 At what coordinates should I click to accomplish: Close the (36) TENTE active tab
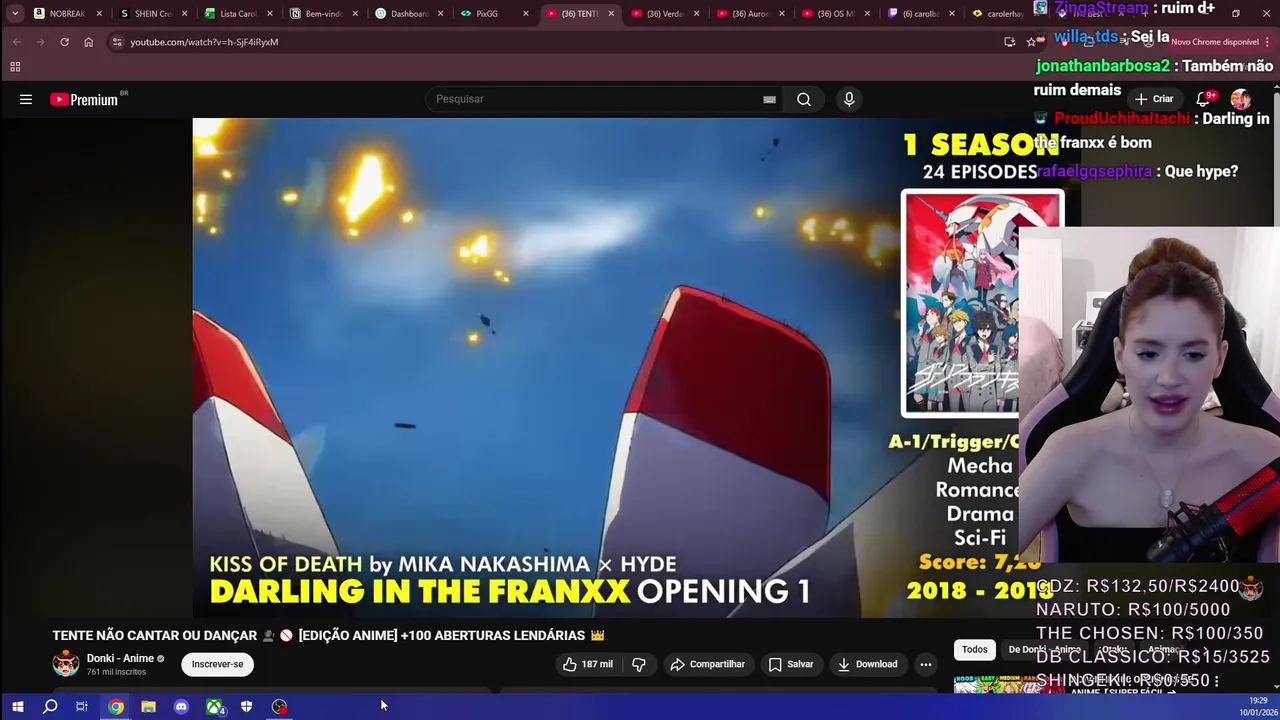point(611,13)
